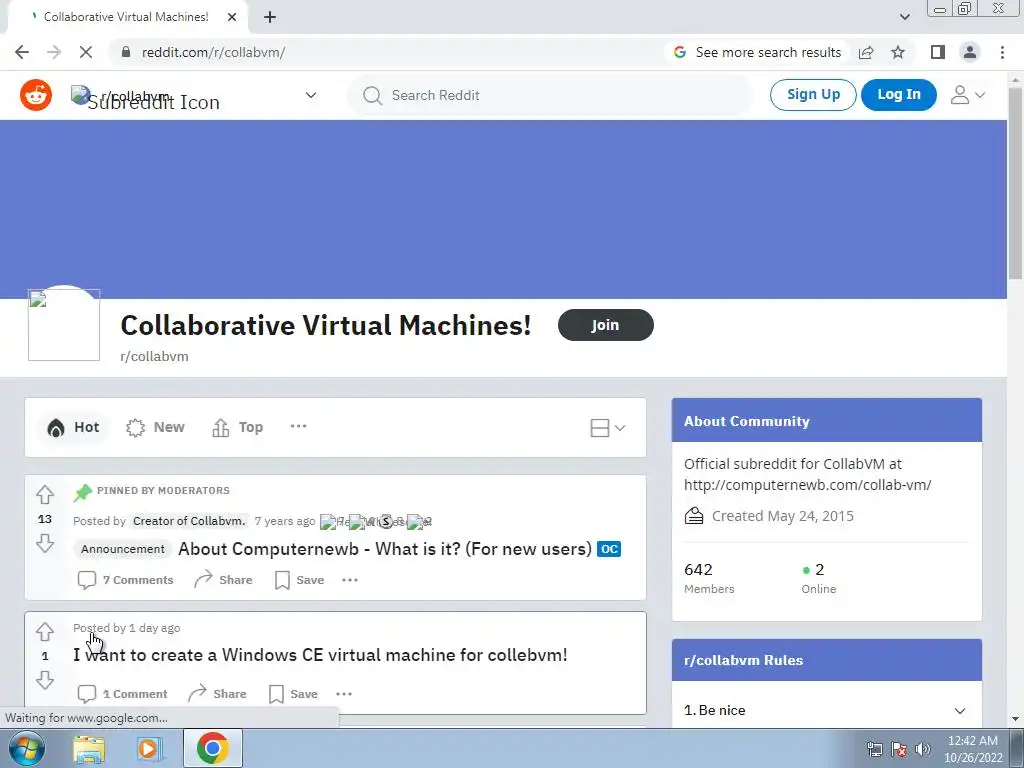Screen dimensions: 1024x768
Task: Click the volume speaker tray icon
Action: coord(923,749)
